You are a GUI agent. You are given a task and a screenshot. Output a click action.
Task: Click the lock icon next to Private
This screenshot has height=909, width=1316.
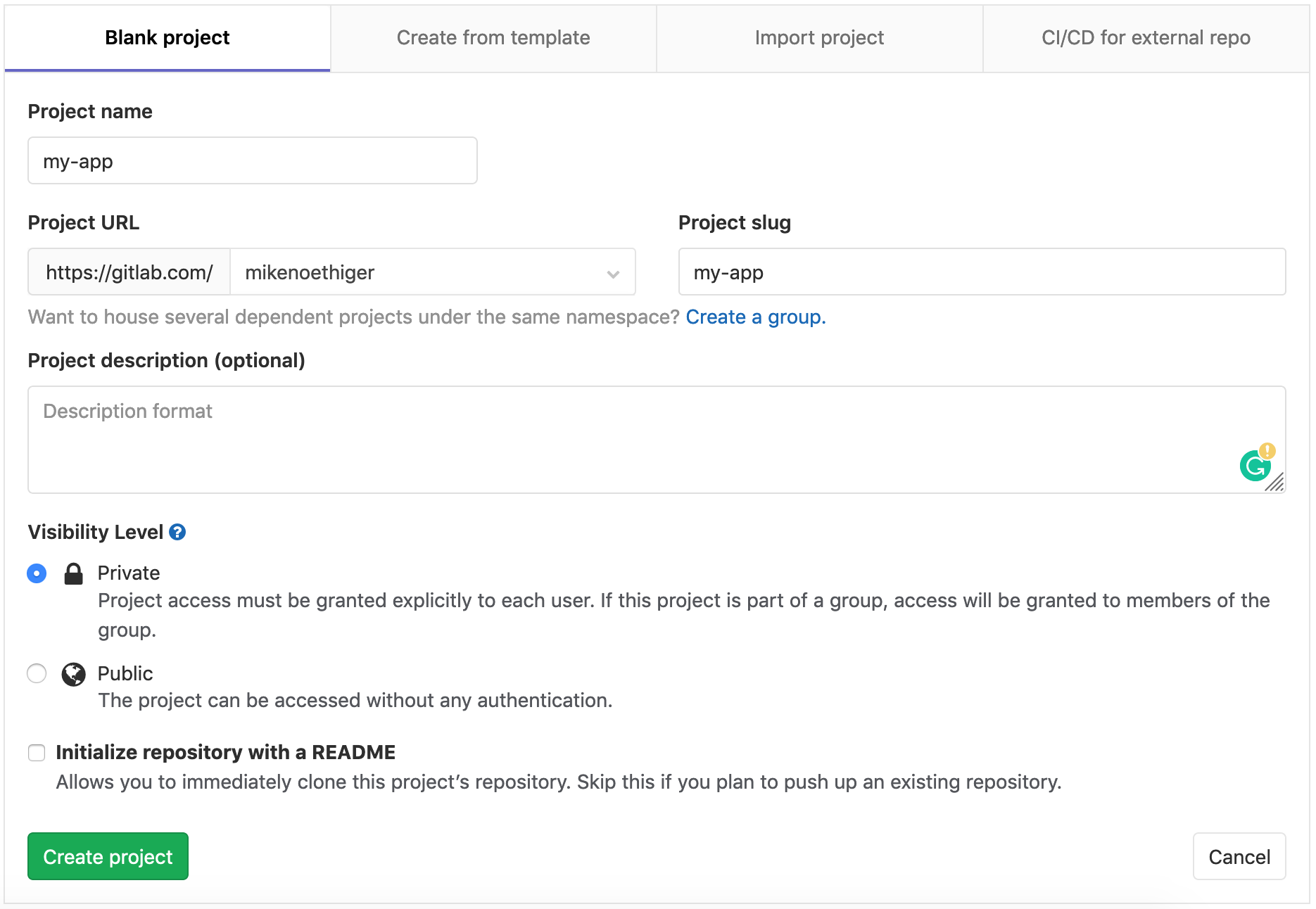[73, 573]
